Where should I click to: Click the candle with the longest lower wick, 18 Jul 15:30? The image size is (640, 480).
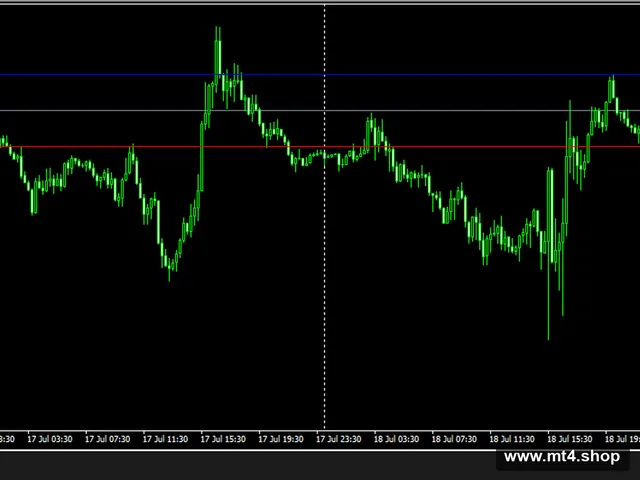click(549, 253)
